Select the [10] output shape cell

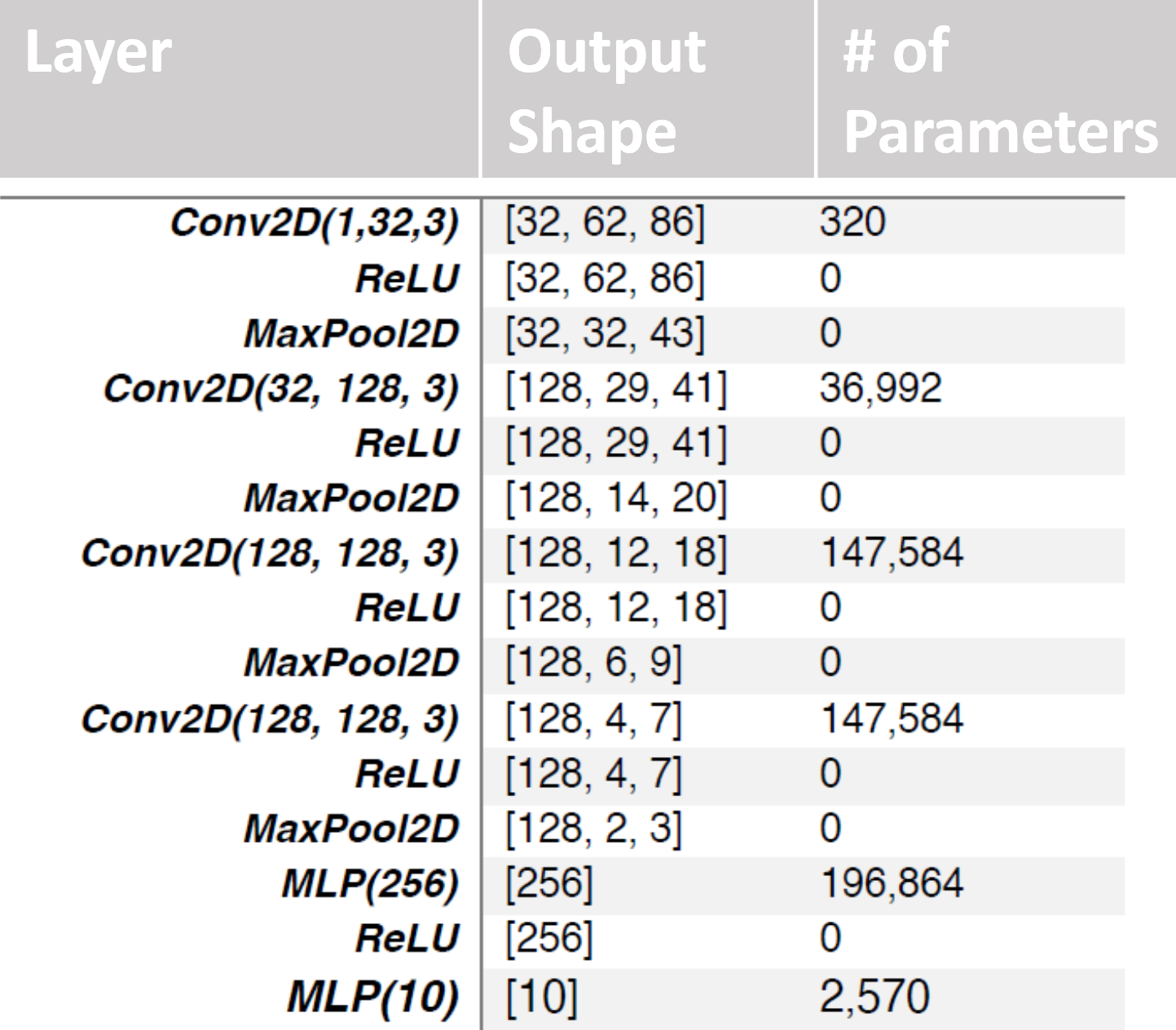click(541, 997)
